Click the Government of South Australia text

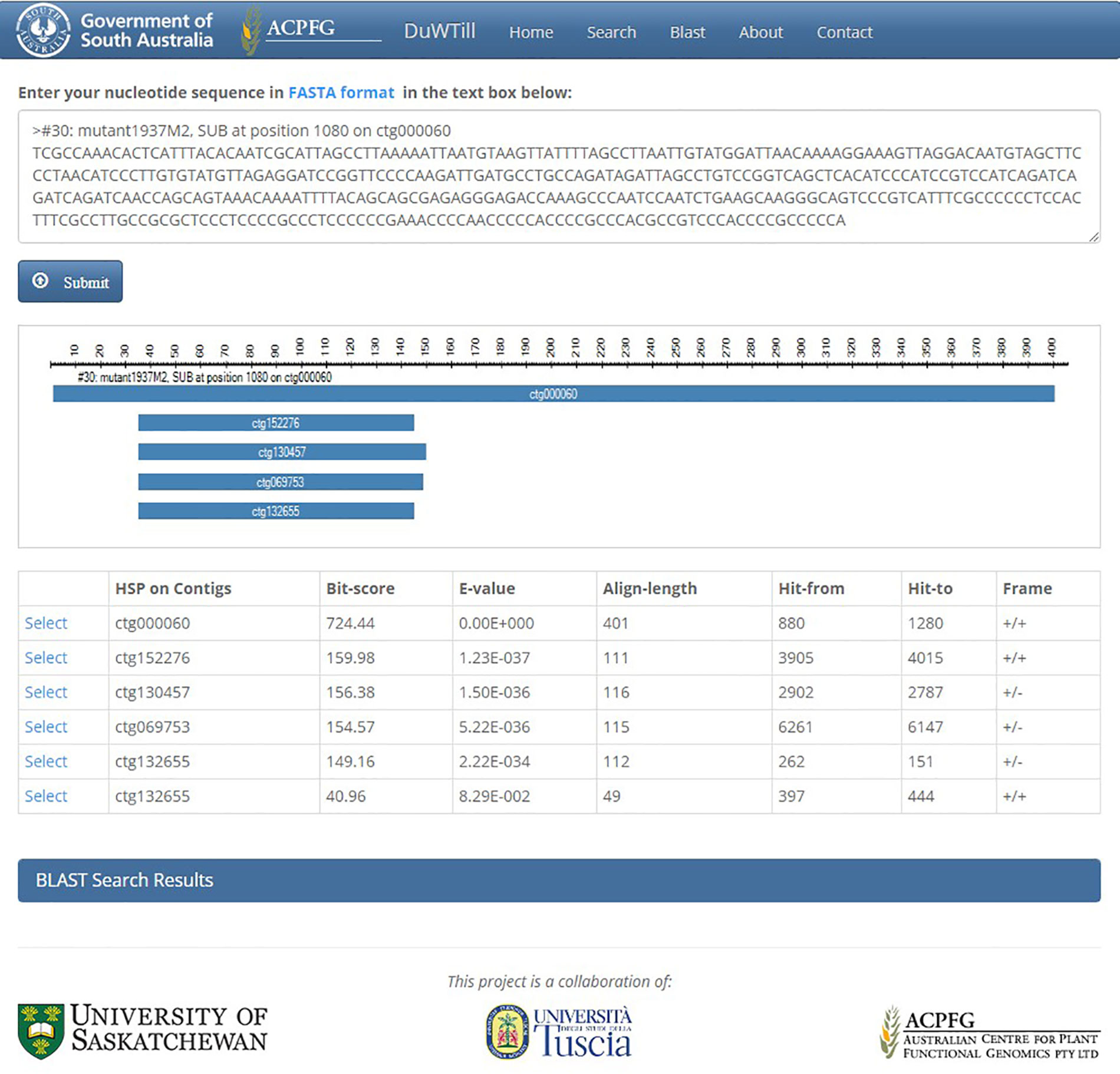click(146, 30)
